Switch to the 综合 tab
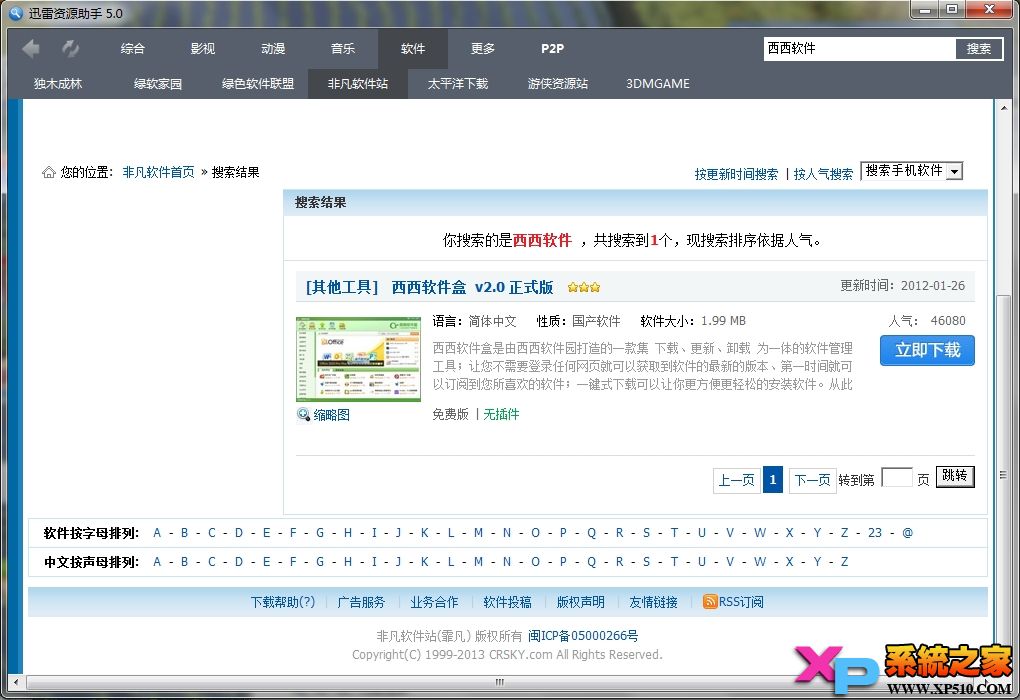Image resolution: width=1020 pixels, height=700 pixels. pos(133,48)
